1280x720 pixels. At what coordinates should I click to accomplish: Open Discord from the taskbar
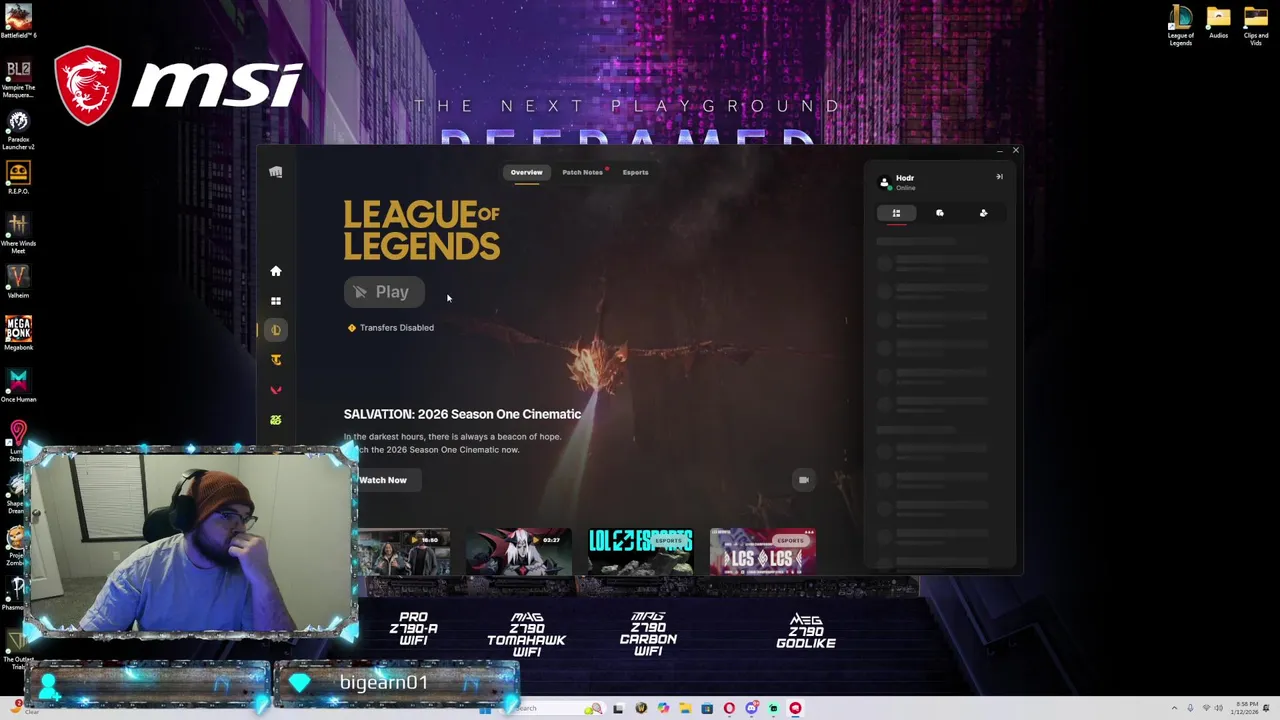click(x=751, y=708)
